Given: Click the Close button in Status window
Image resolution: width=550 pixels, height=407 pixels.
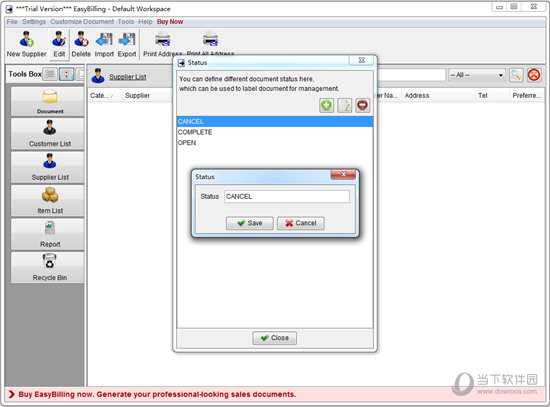Looking at the screenshot, I should [275, 338].
